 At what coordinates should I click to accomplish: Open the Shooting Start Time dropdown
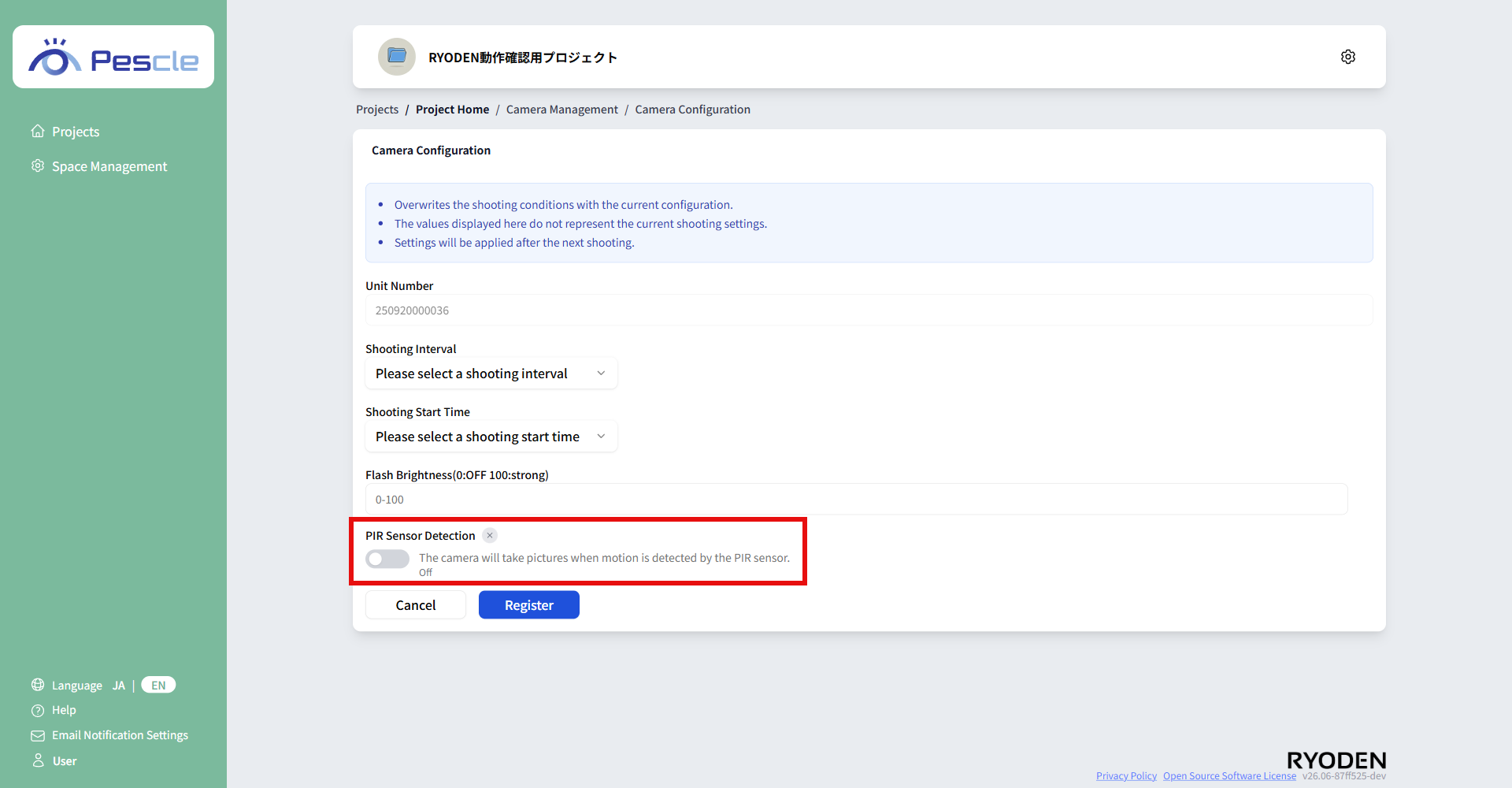[491, 437]
